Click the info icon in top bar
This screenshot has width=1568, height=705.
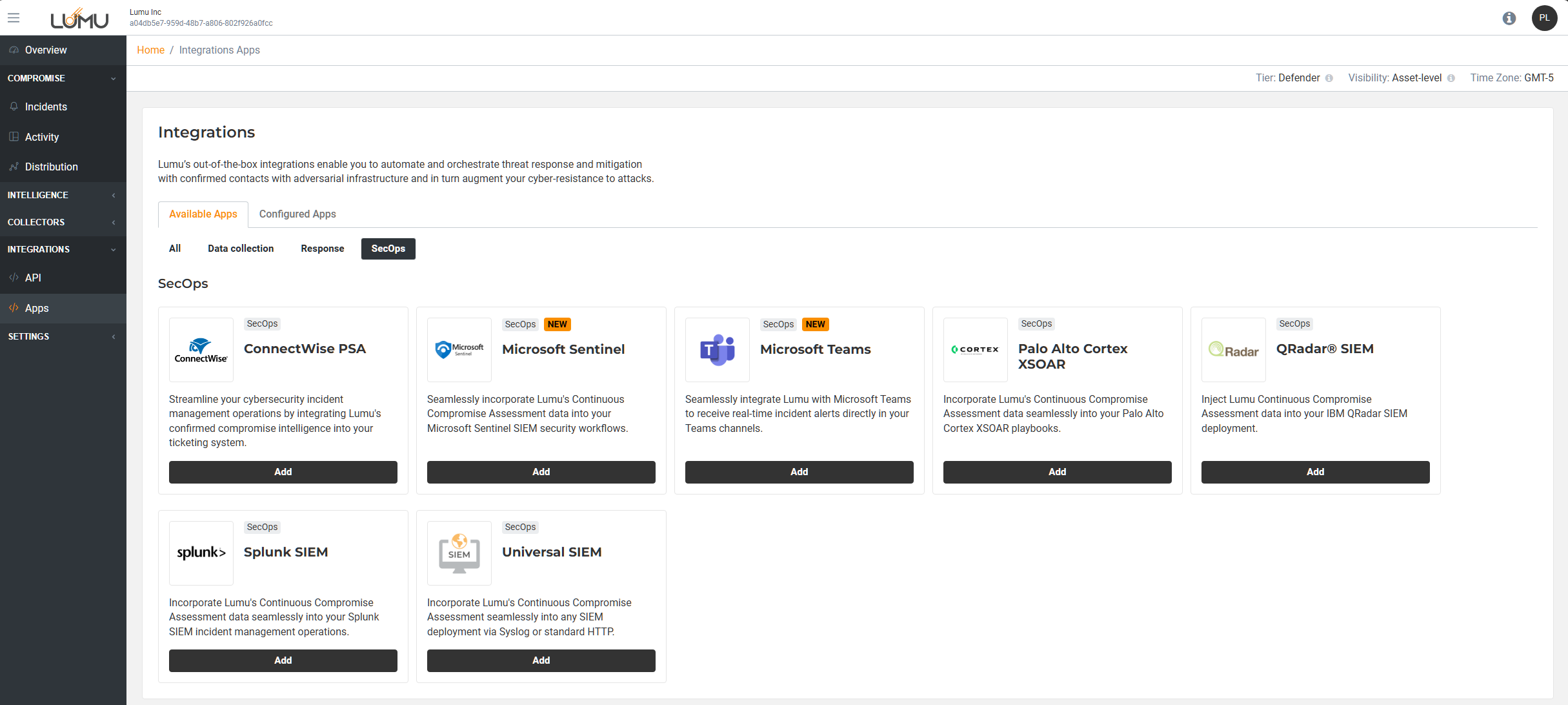pyautogui.click(x=1509, y=18)
